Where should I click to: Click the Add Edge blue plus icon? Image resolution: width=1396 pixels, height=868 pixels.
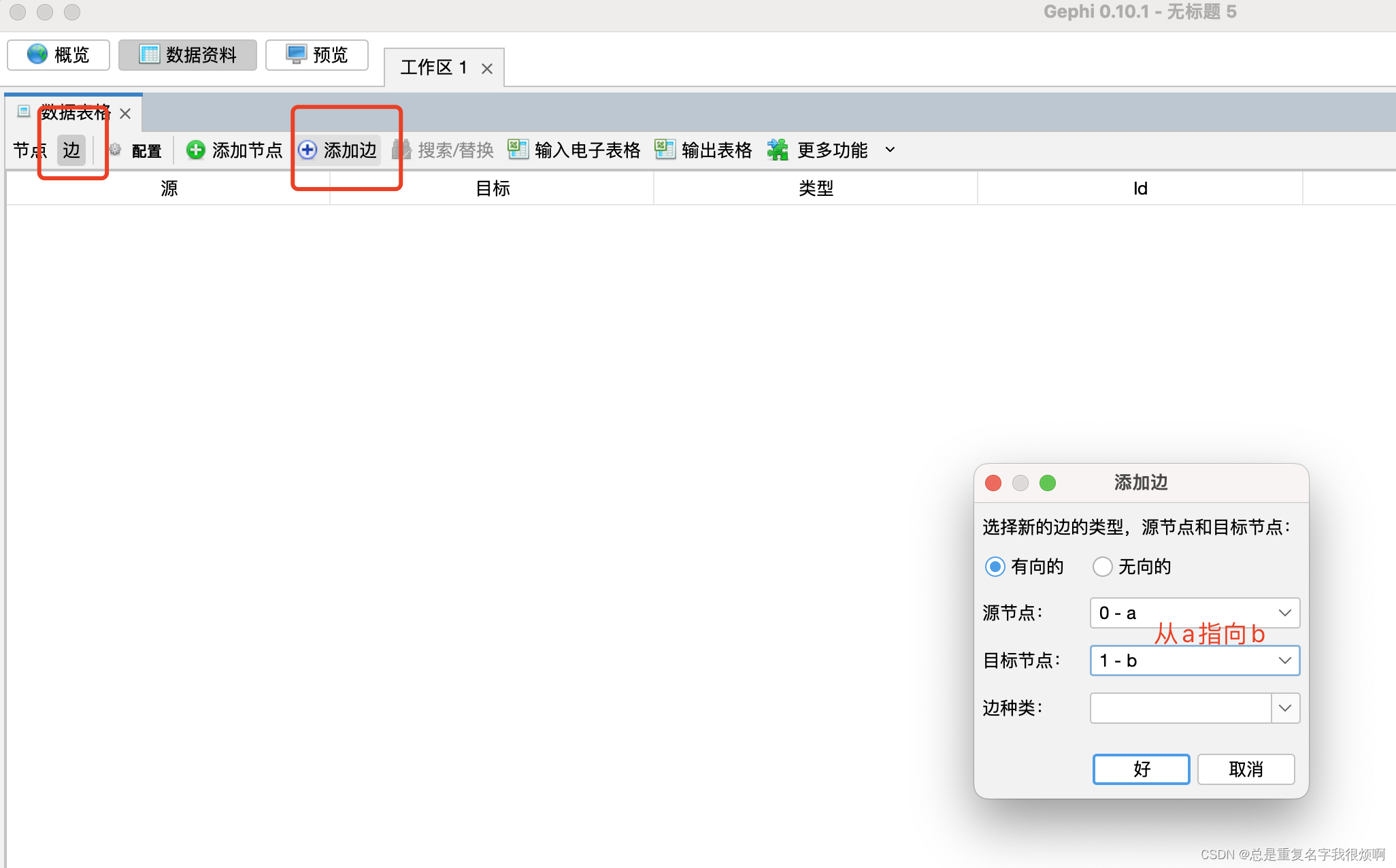pyautogui.click(x=308, y=150)
